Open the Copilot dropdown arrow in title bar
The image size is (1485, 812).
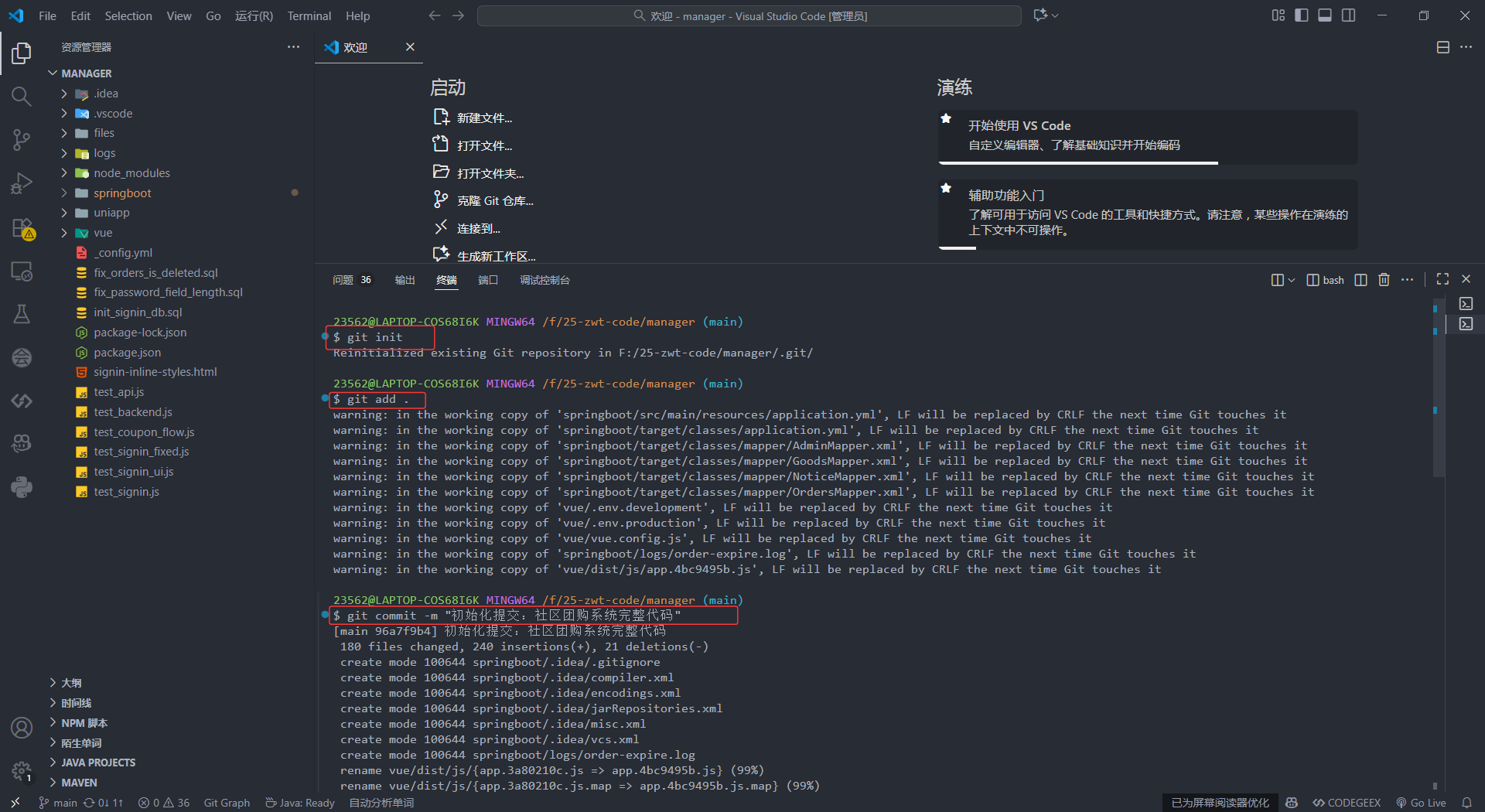[x=1056, y=15]
